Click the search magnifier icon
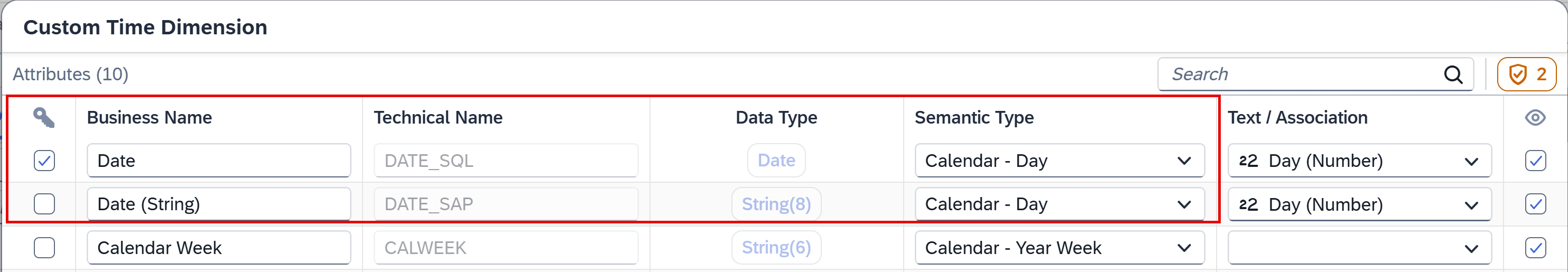 (1453, 74)
